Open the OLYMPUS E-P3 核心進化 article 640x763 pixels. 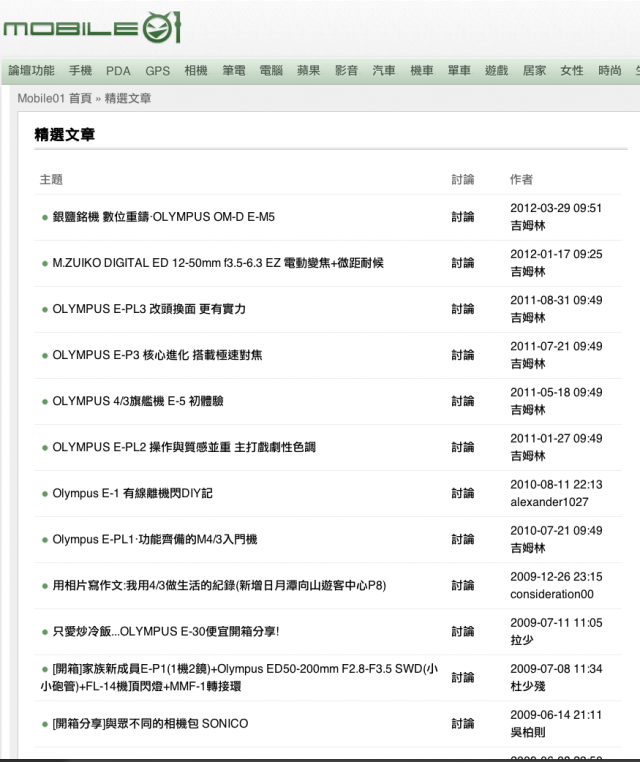(x=157, y=355)
